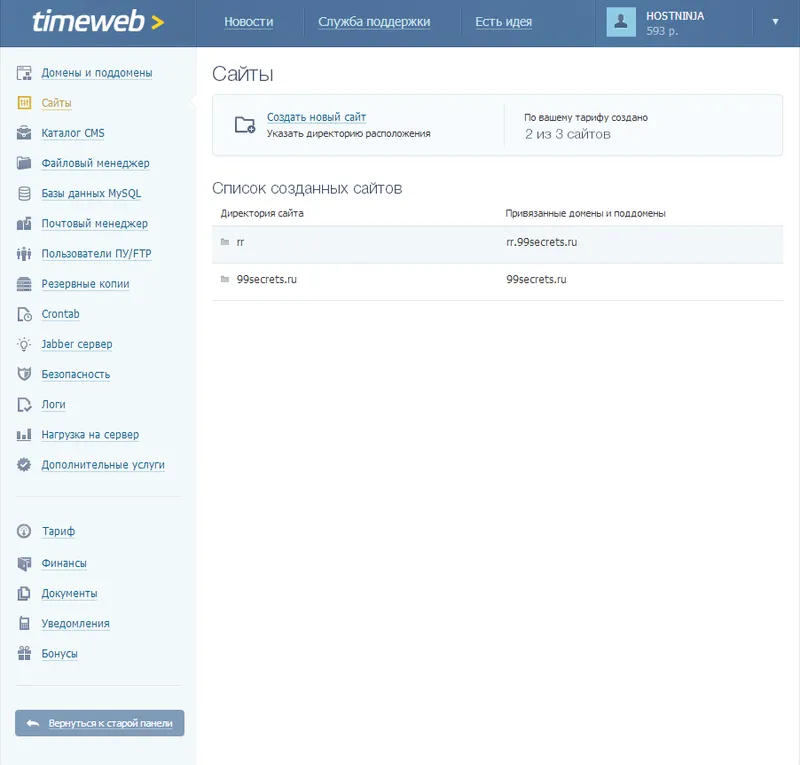Click the 593 р. account balance
Screen dimensions: 800x765
click(x=662, y=31)
